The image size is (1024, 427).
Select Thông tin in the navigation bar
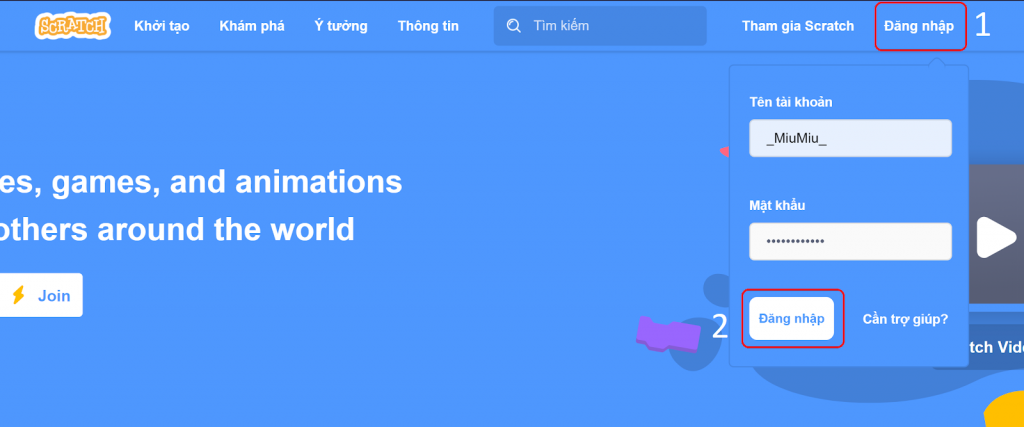pos(428,26)
